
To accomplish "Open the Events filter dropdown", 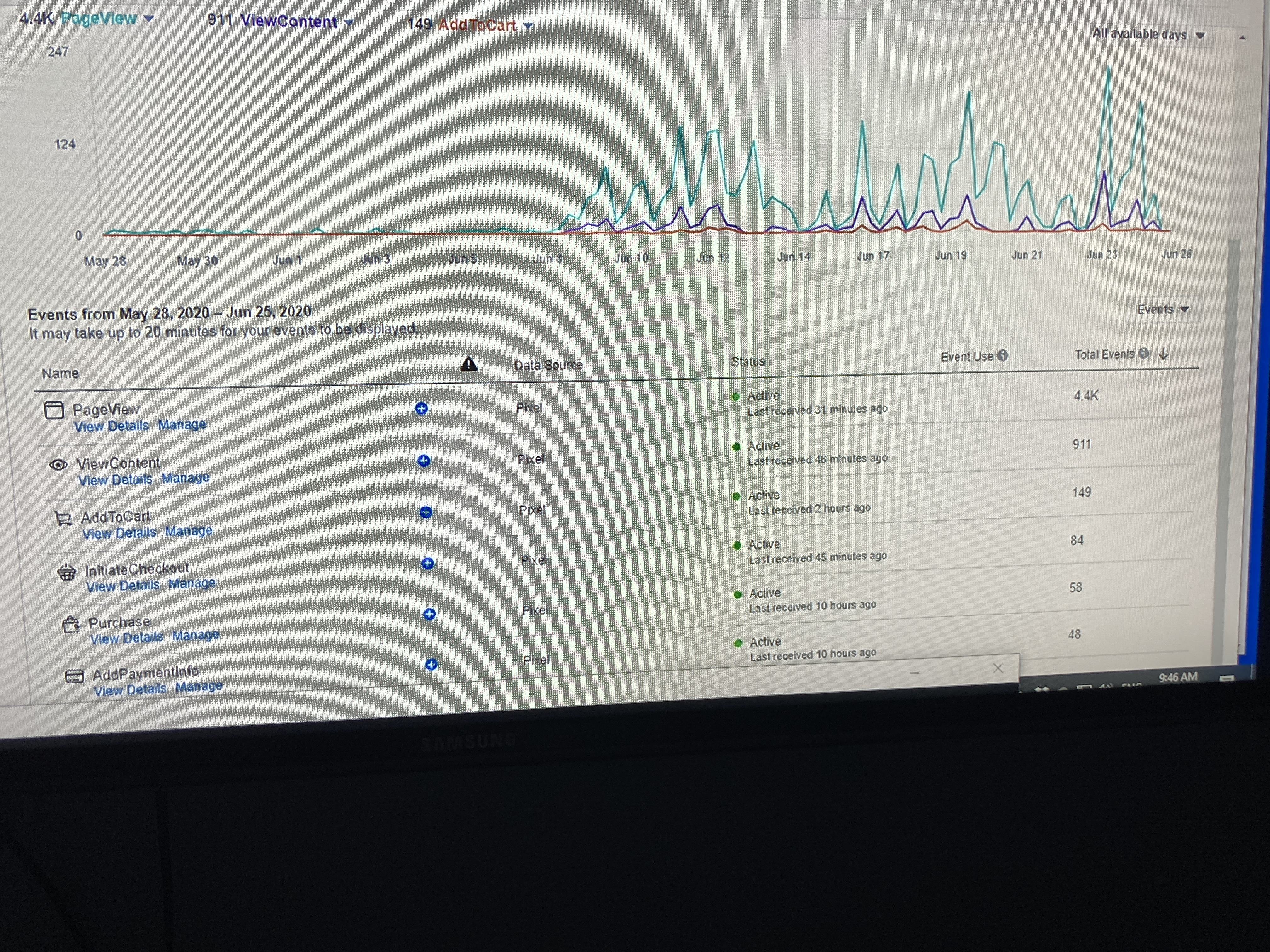I will click(x=1163, y=309).
